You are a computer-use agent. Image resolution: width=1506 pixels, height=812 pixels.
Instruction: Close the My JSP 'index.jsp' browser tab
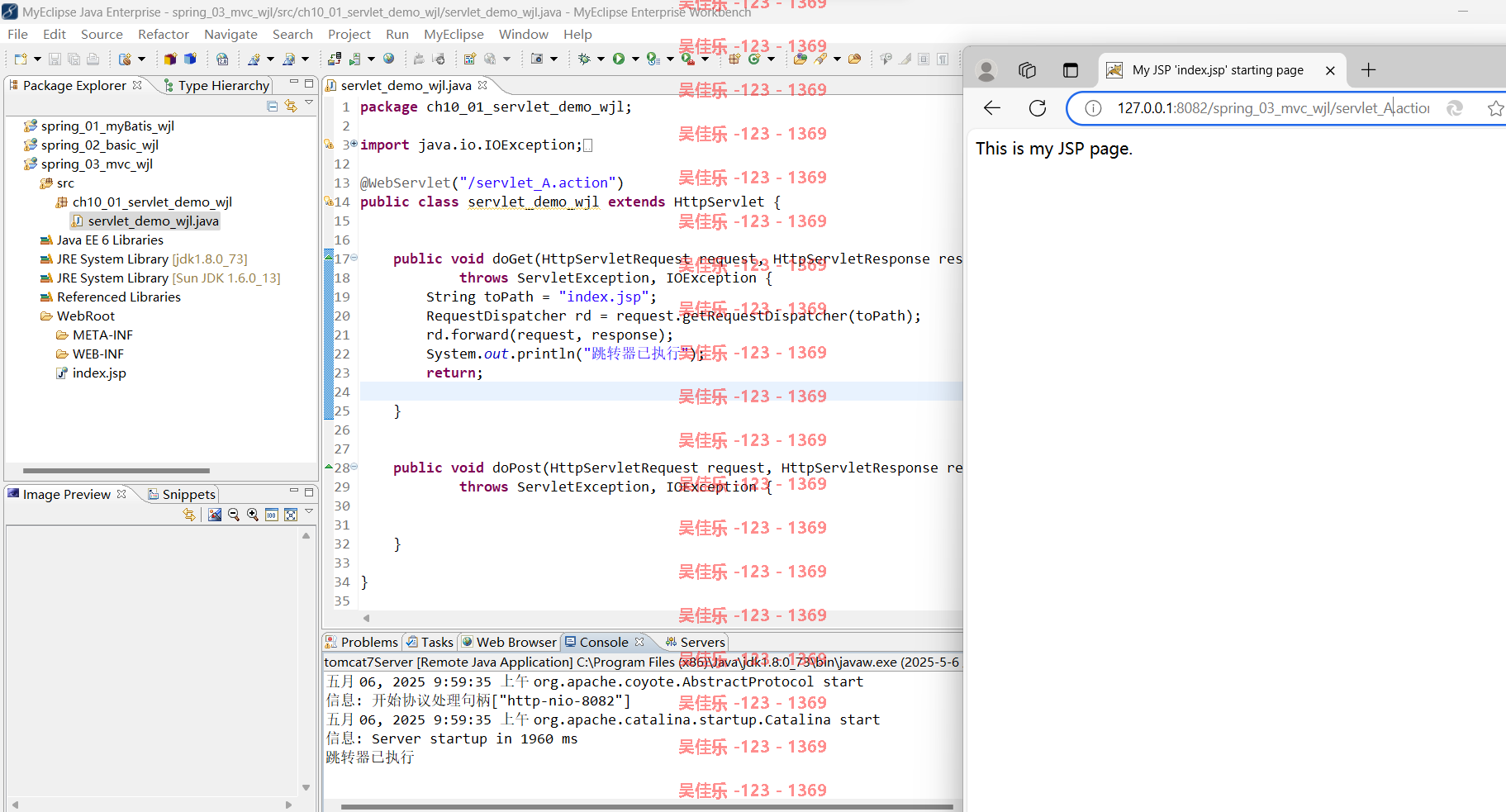coord(1330,70)
